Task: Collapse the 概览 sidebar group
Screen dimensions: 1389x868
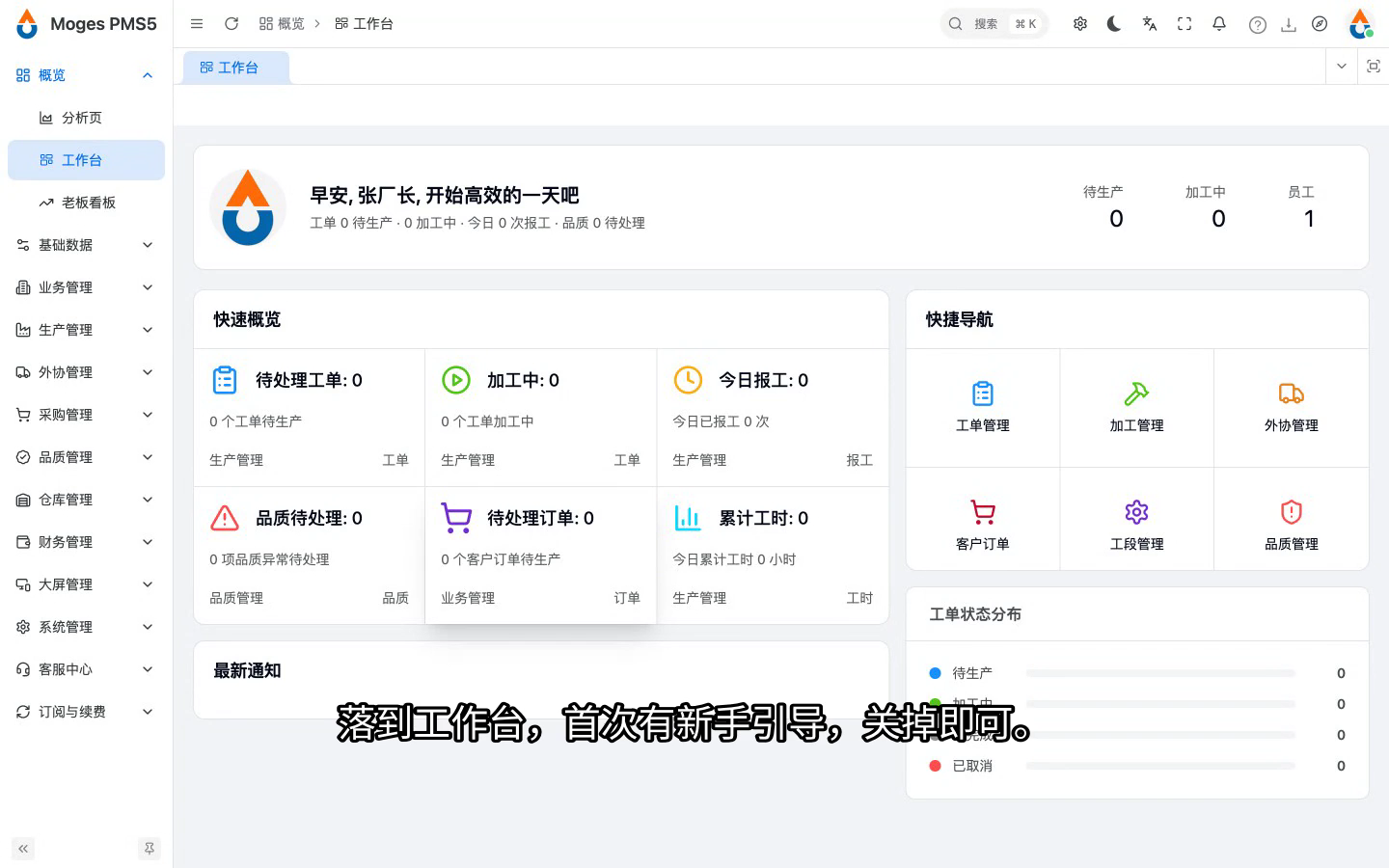Action: click(86, 75)
